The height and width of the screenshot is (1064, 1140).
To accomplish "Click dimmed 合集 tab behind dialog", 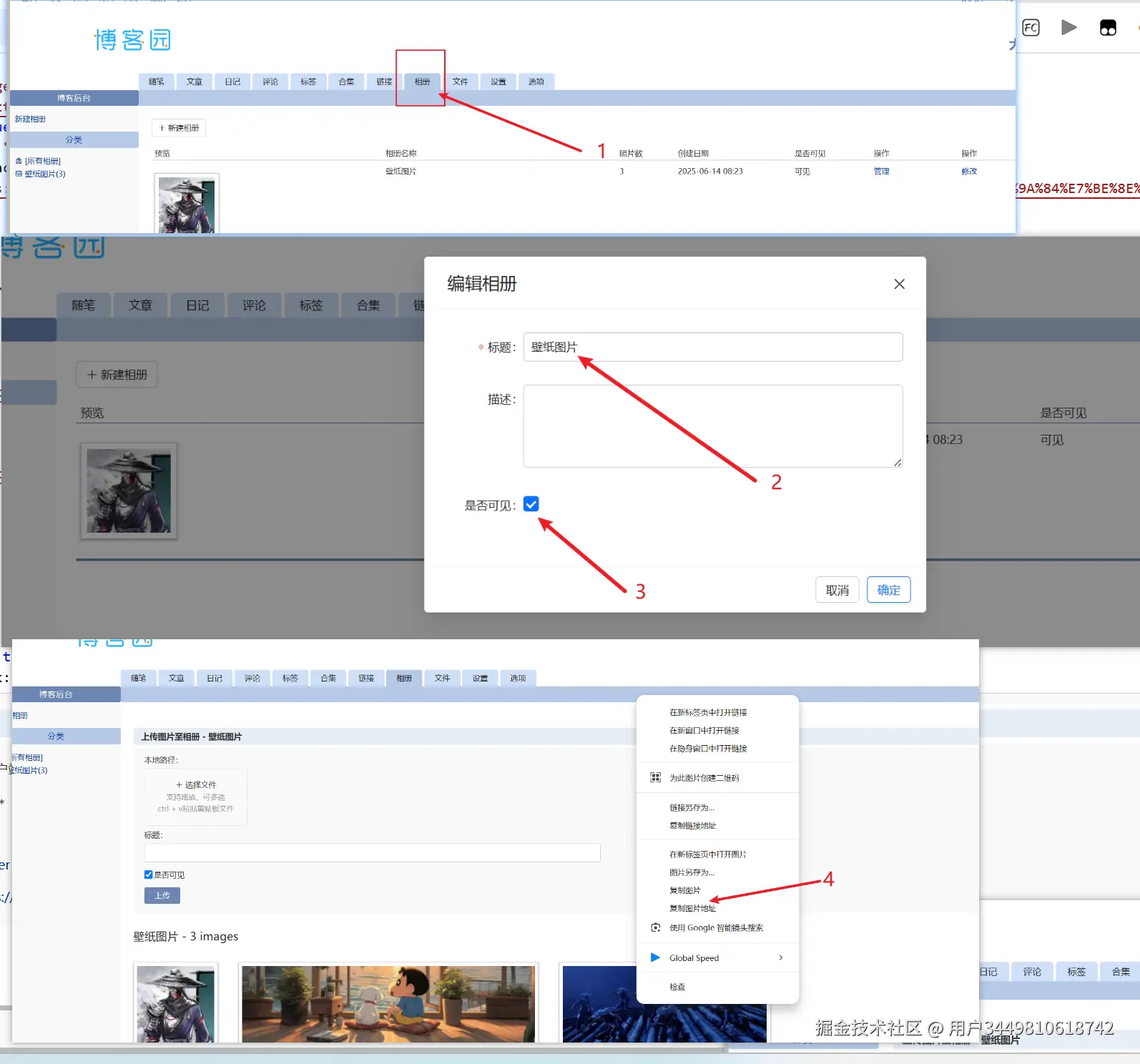I will click(368, 305).
